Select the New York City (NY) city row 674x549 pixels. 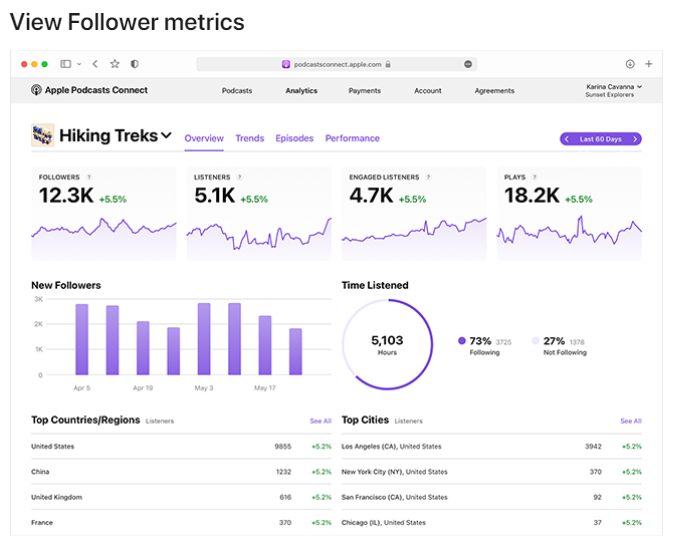coord(491,472)
